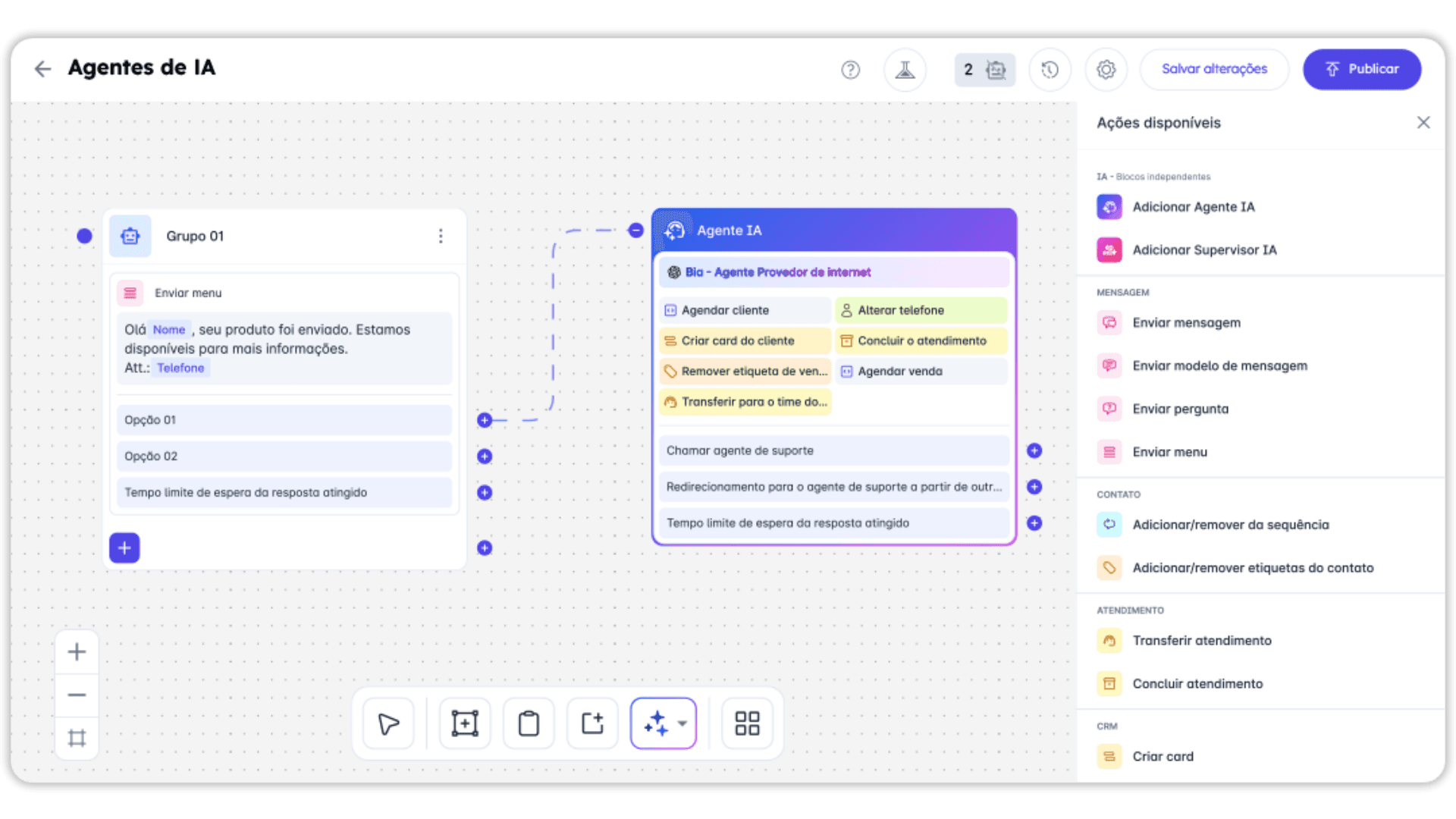
Task: Choose Enviar menu in actions panel
Action: 1152,453
